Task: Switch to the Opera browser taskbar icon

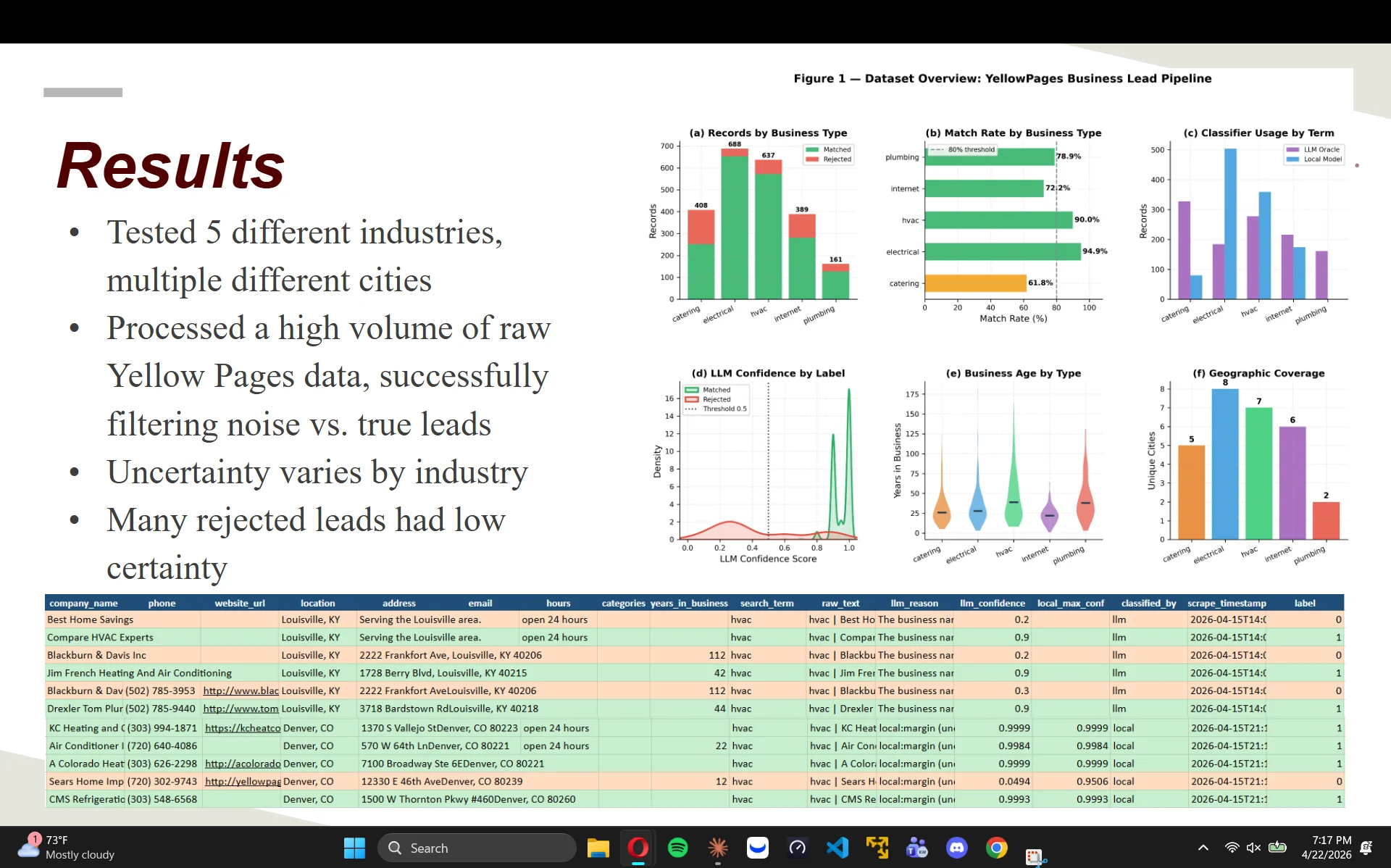Action: (638, 848)
